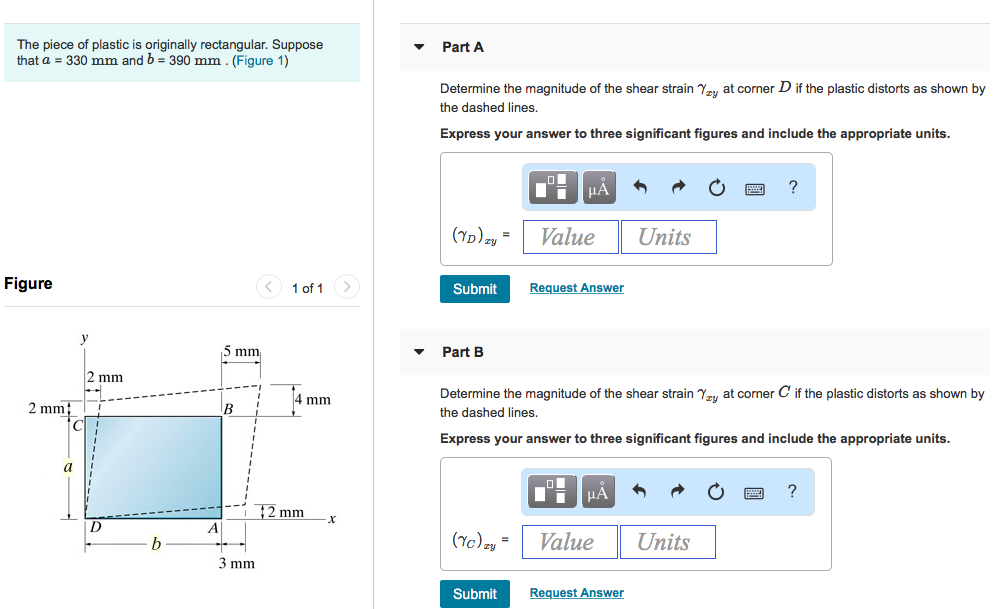Show keyboard shortcuts for Part A
Viewport: 1002px width, 609px height.
point(755,189)
